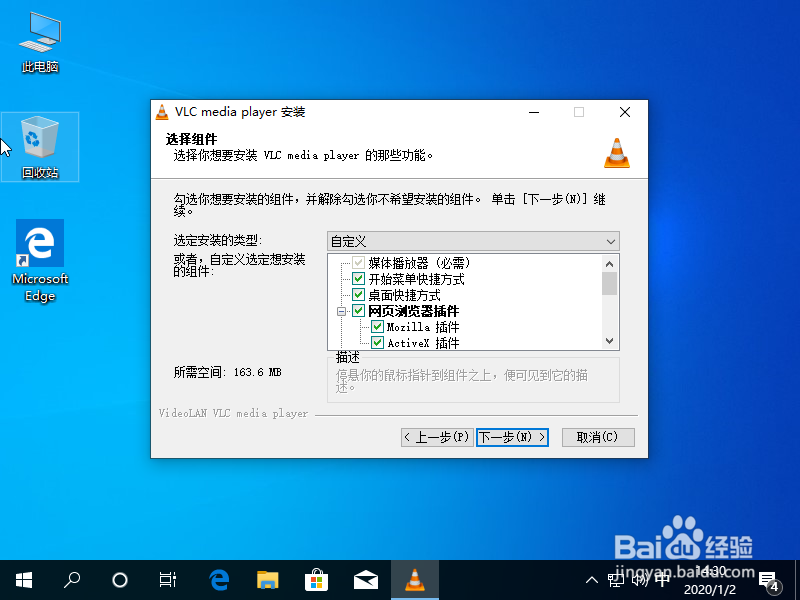Switch the 中 input method indicator

pos(662,580)
